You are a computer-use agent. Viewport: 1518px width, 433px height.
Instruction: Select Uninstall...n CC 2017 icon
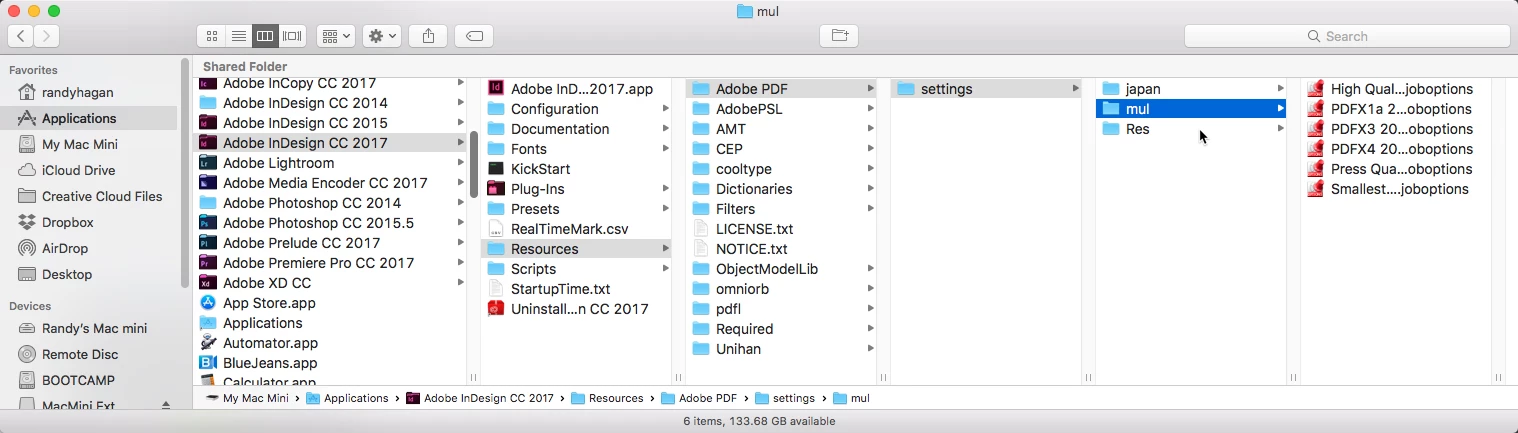pyautogui.click(x=496, y=309)
